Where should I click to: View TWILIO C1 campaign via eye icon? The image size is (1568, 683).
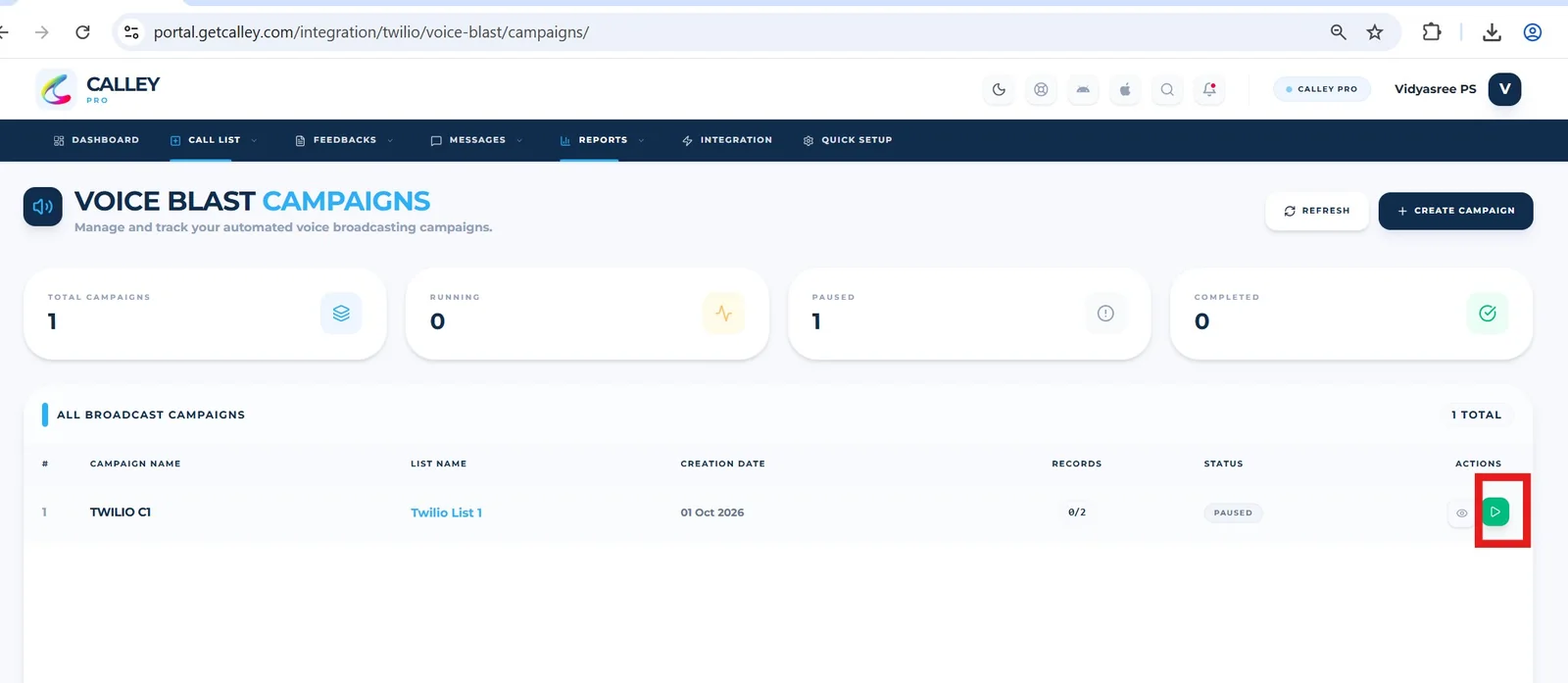pos(1461,512)
